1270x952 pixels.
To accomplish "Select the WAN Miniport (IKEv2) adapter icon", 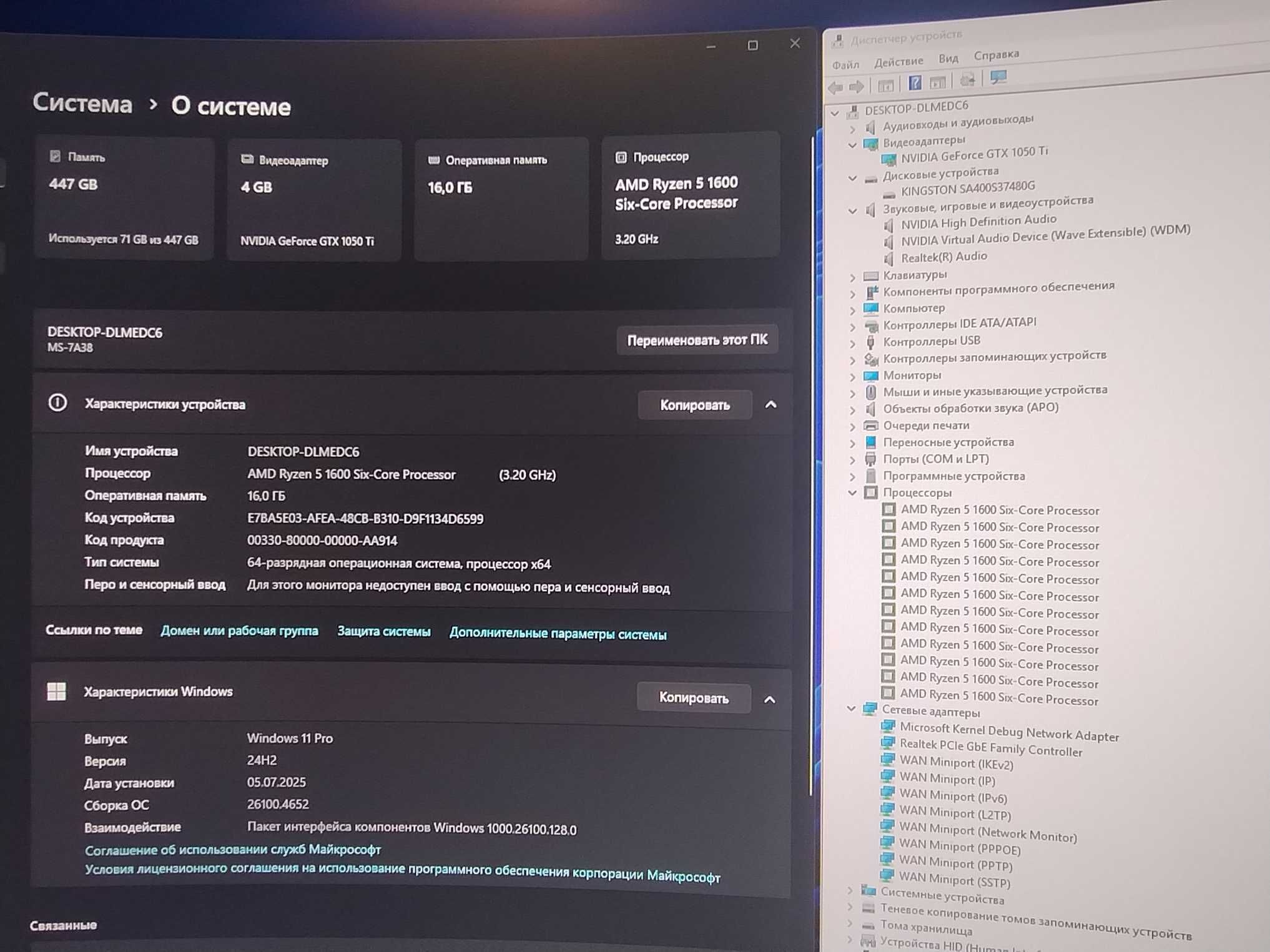I will pyautogui.click(x=887, y=759).
